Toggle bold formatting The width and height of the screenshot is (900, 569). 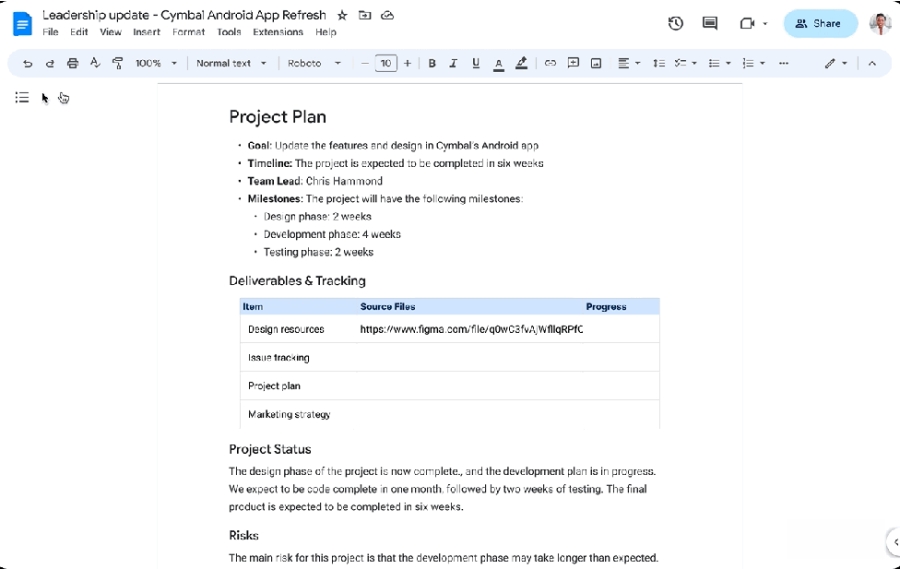(432, 63)
